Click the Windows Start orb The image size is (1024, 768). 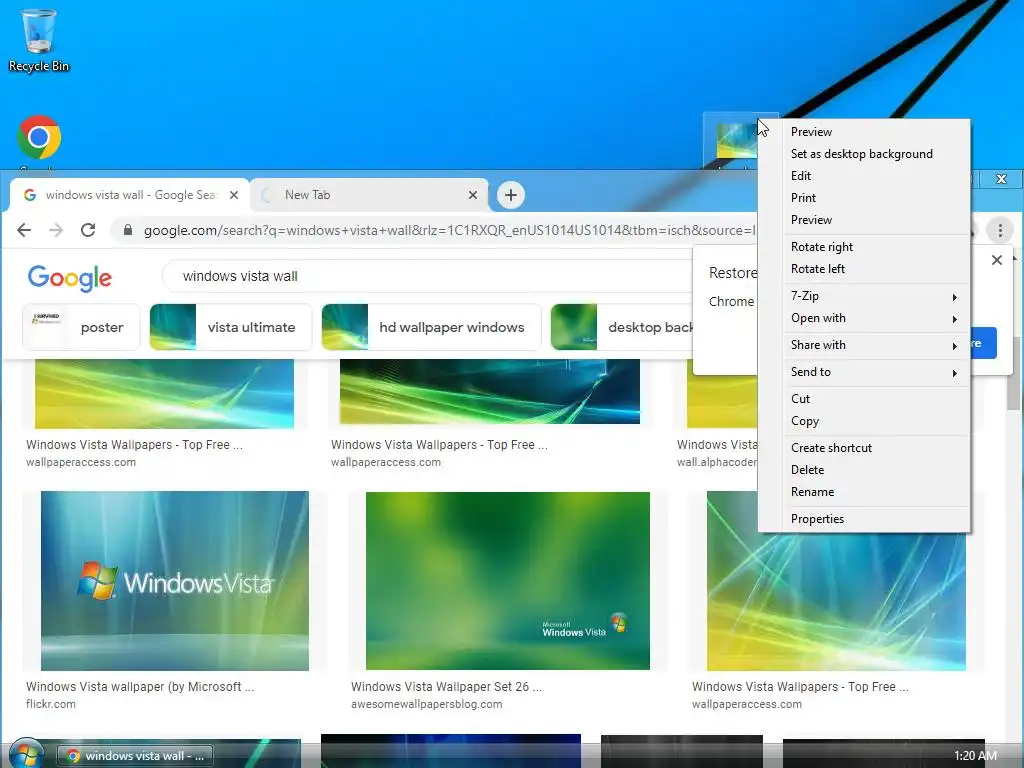25,754
